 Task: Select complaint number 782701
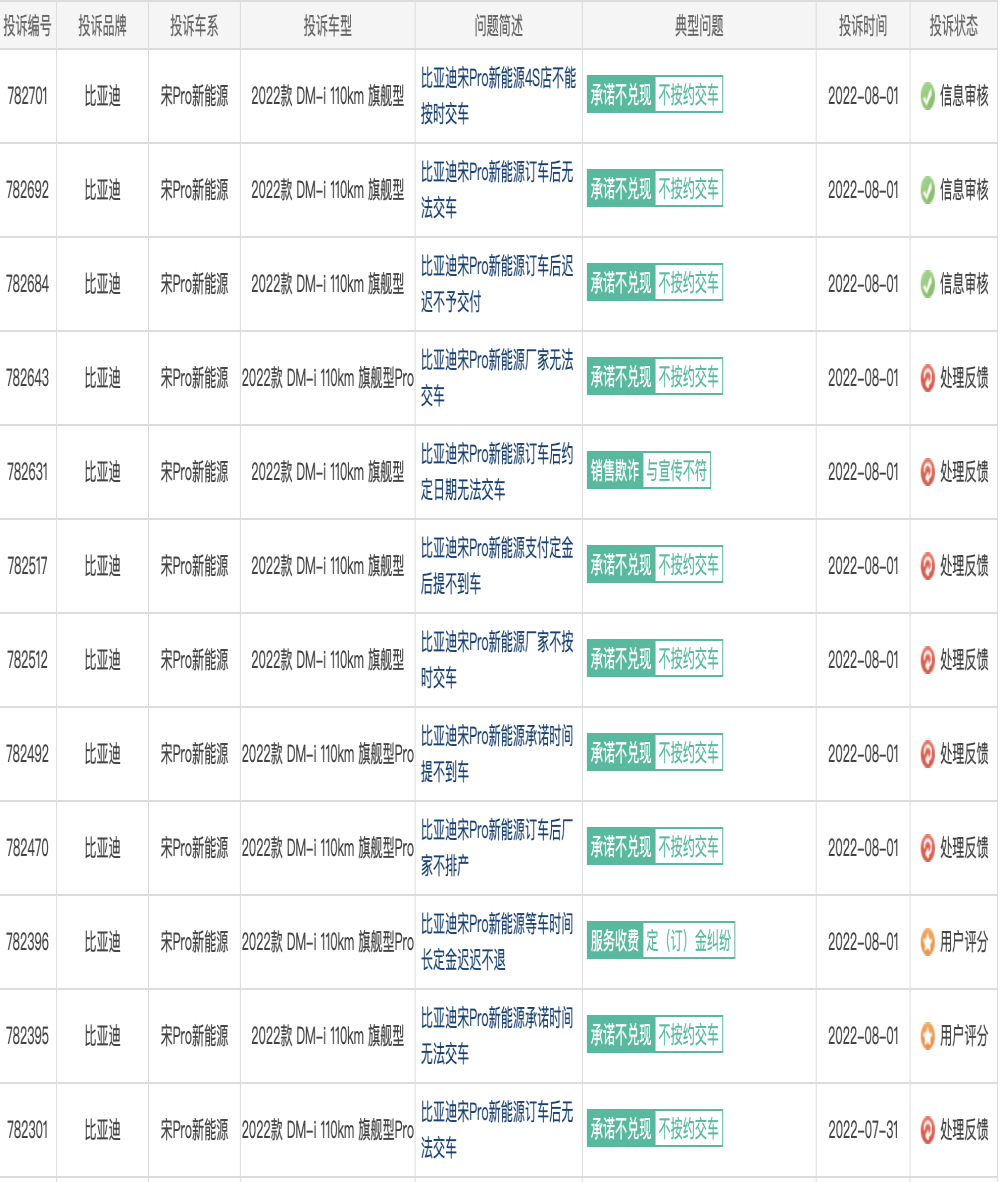(28, 96)
